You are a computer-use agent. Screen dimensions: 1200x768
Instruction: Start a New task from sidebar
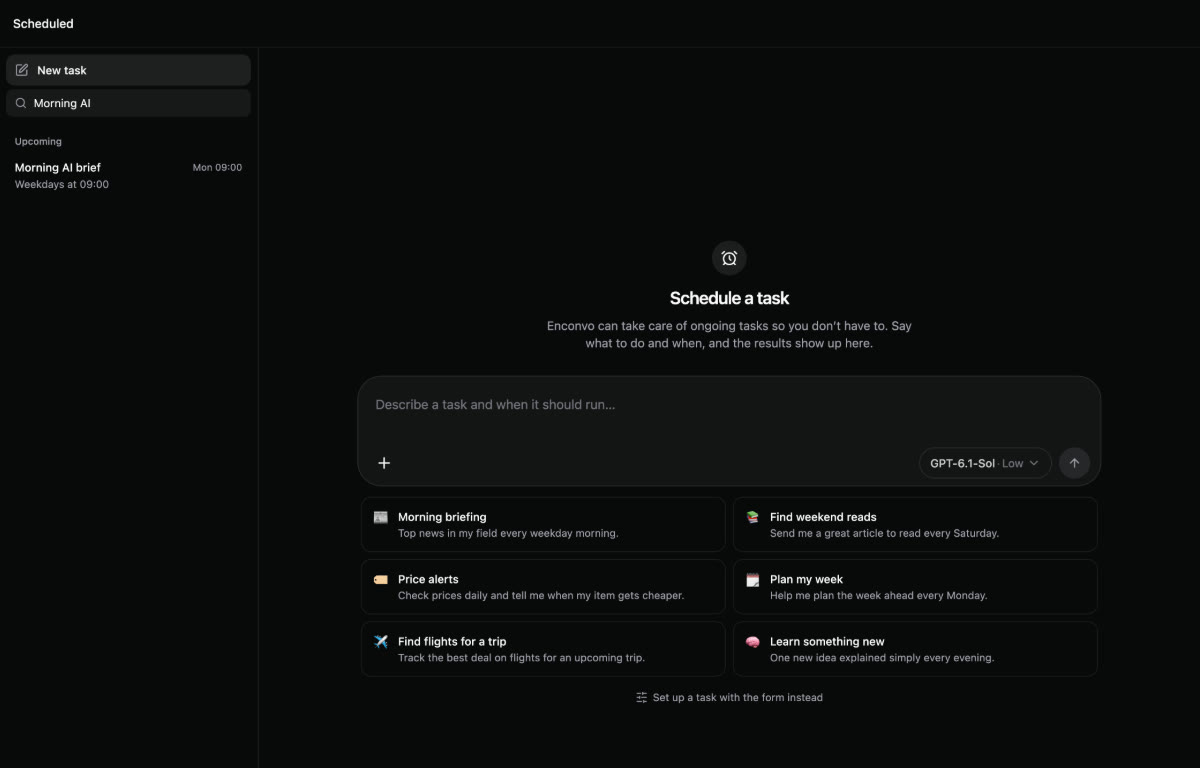click(x=128, y=70)
